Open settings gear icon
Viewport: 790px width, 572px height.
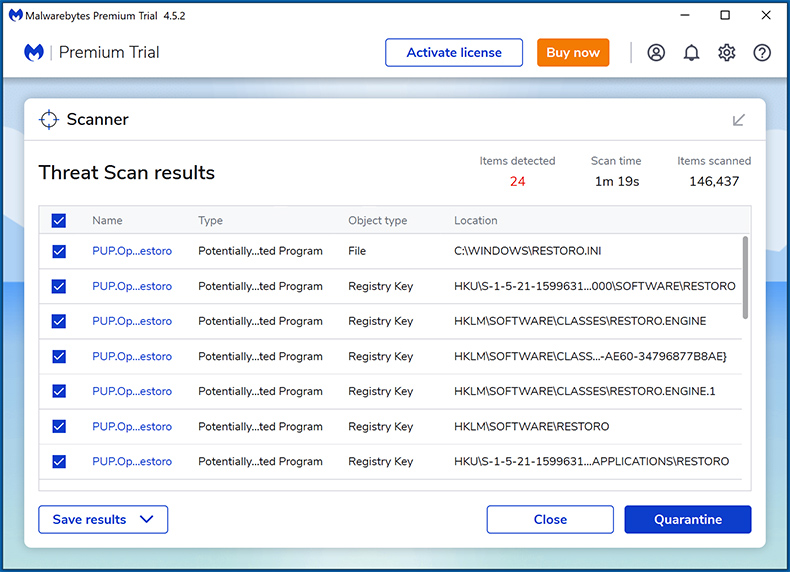pyautogui.click(x=727, y=52)
